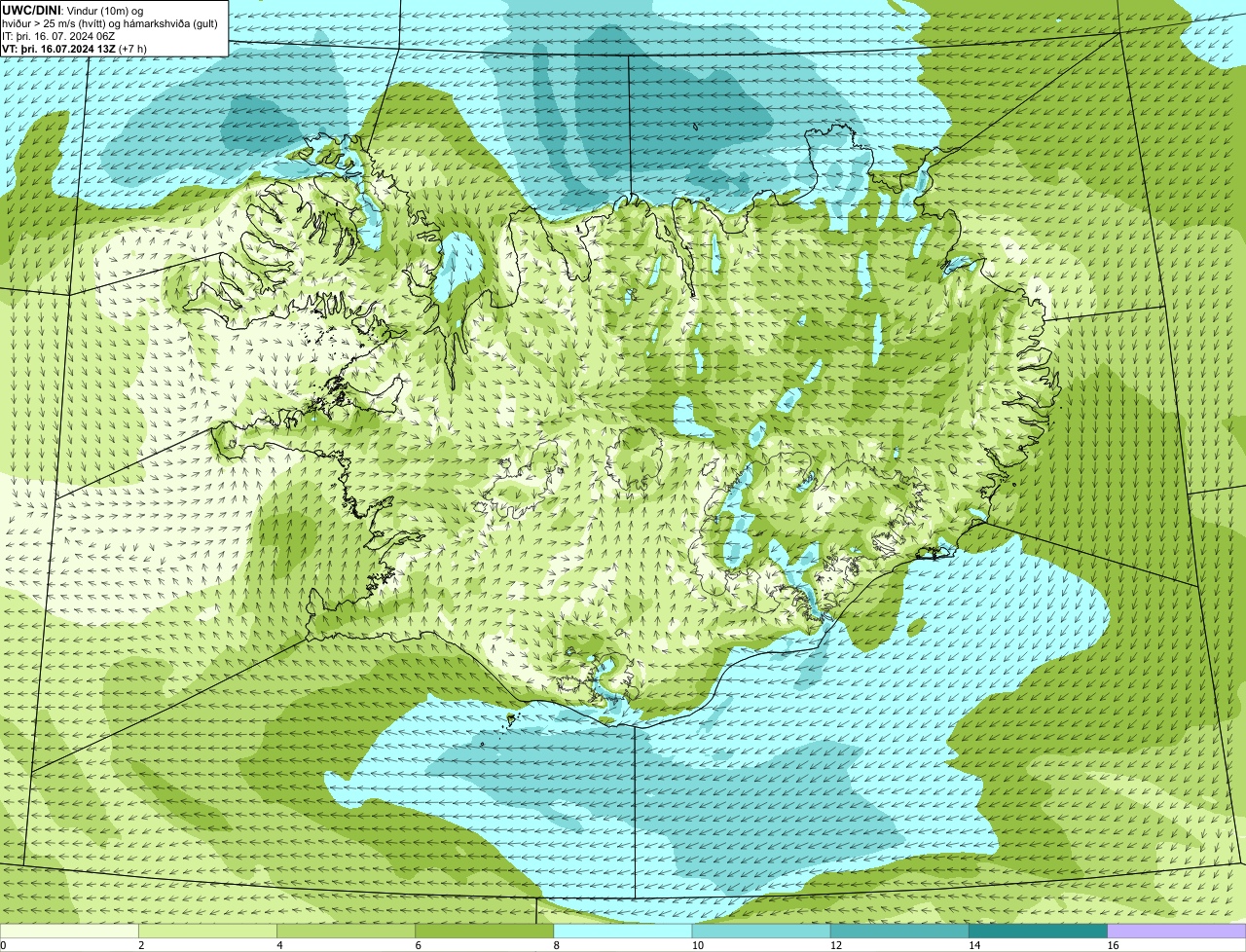This screenshot has width=1246, height=952.
Task: Click the "IT: þri. 16. 07. 2024 06Z" line
Action: point(59,36)
